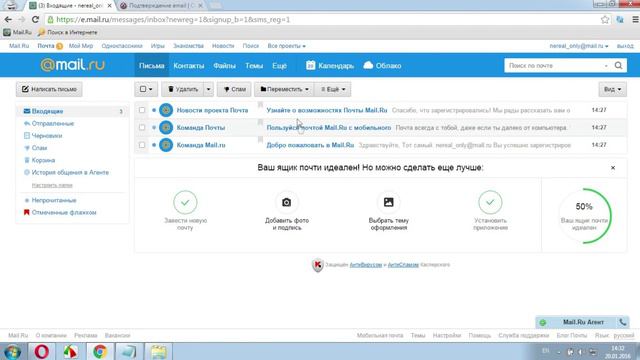Screen dimensions: 640x360
Task: Click the Спам toolbar button
Action: tap(234, 89)
